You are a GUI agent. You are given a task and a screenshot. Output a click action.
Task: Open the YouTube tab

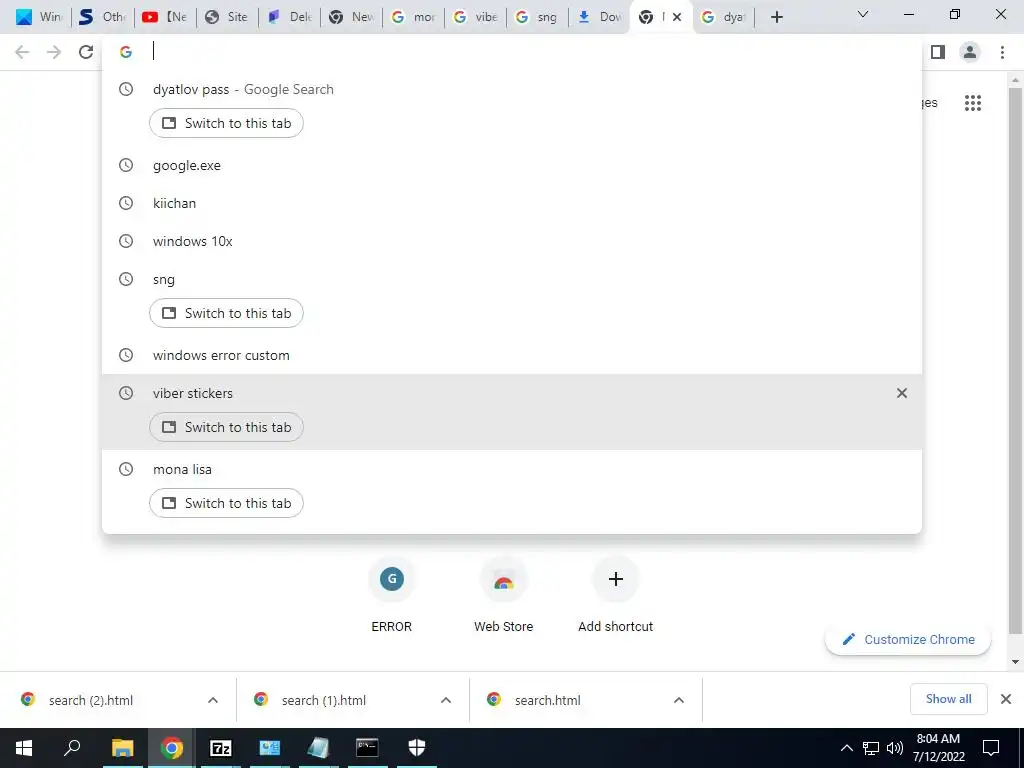click(164, 17)
